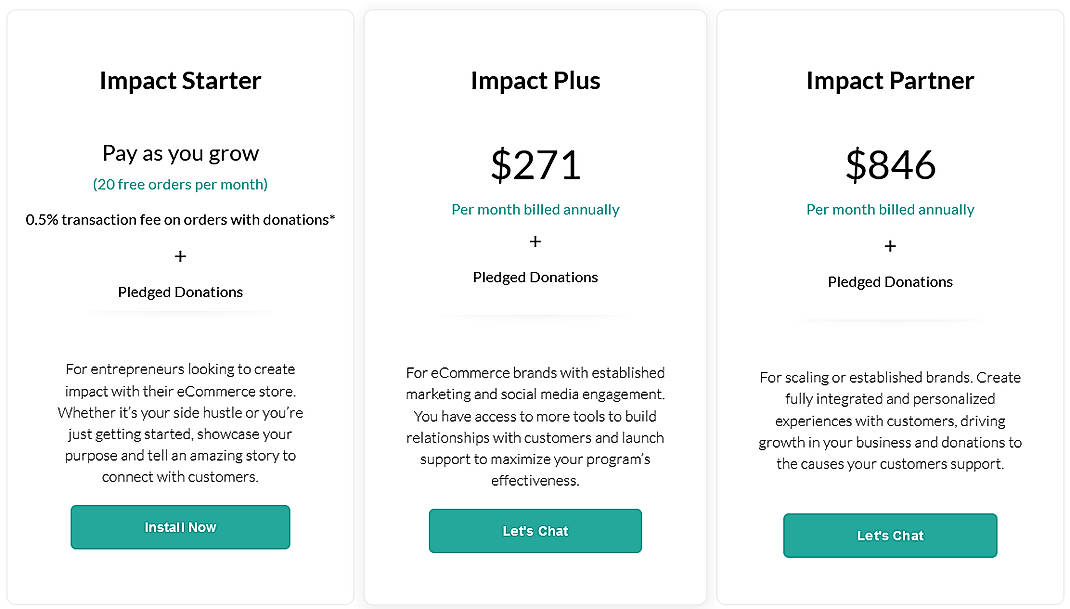Click the $846 price on Impact Partner
1070x609 pixels.
tap(889, 165)
